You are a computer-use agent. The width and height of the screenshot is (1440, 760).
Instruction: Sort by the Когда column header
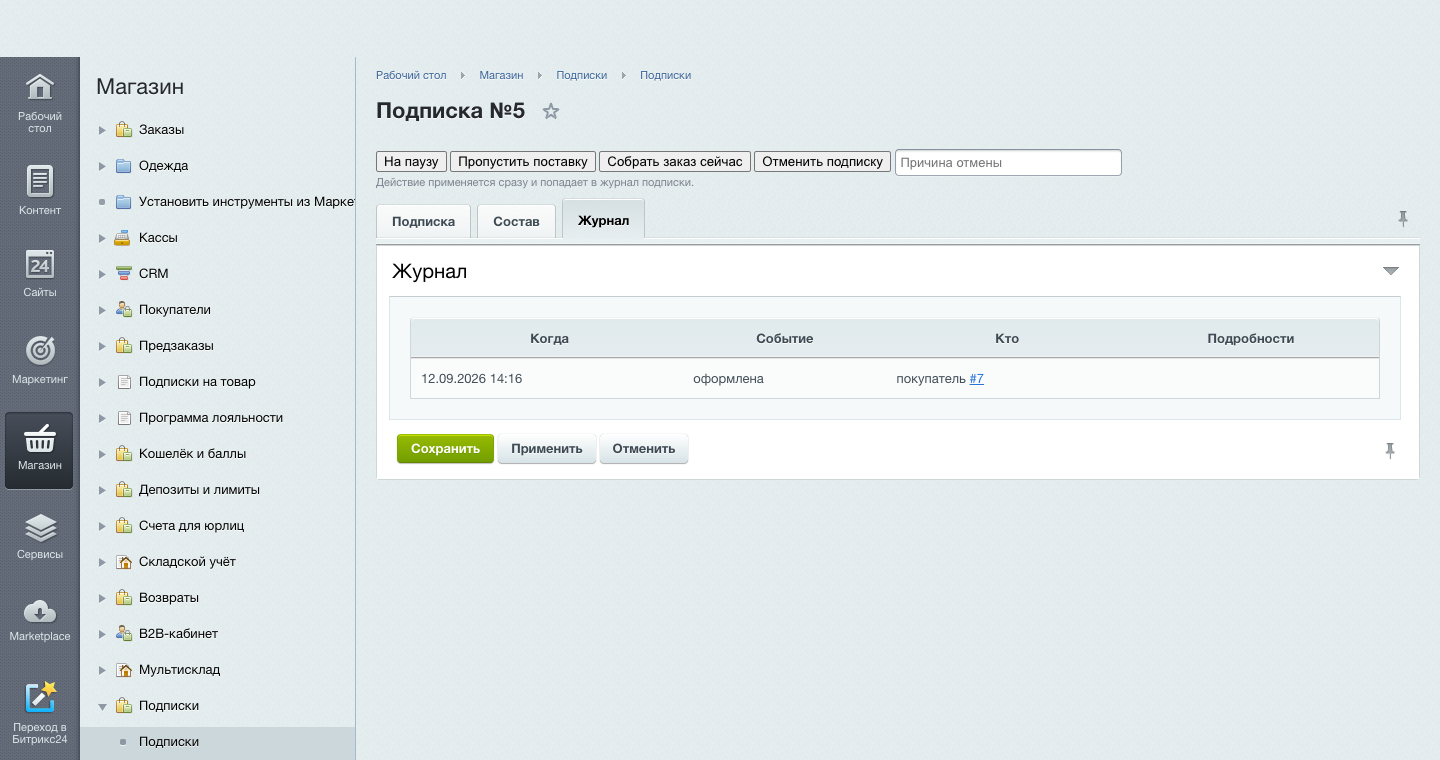[550, 339]
